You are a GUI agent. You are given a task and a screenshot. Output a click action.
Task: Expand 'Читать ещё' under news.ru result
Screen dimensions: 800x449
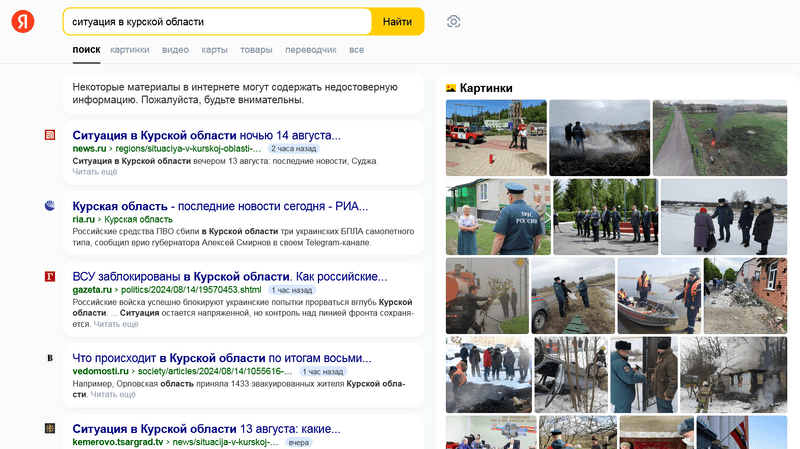pos(95,172)
